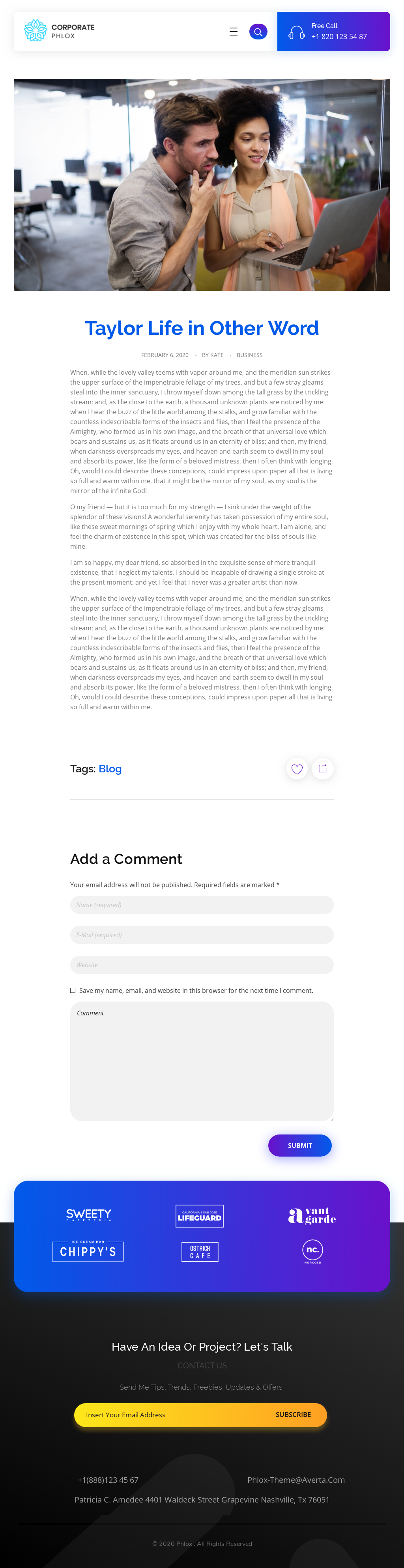Open the Blog tag link
This screenshot has height=1568, width=404.
(110, 769)
